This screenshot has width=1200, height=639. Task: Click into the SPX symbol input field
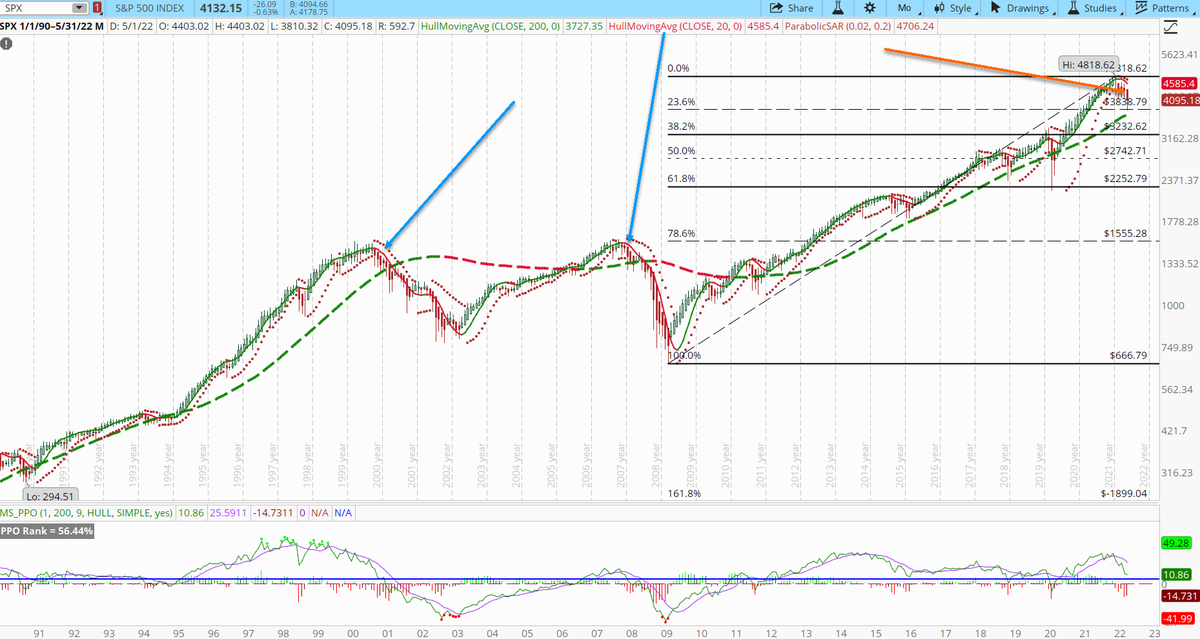click(38, 8)
